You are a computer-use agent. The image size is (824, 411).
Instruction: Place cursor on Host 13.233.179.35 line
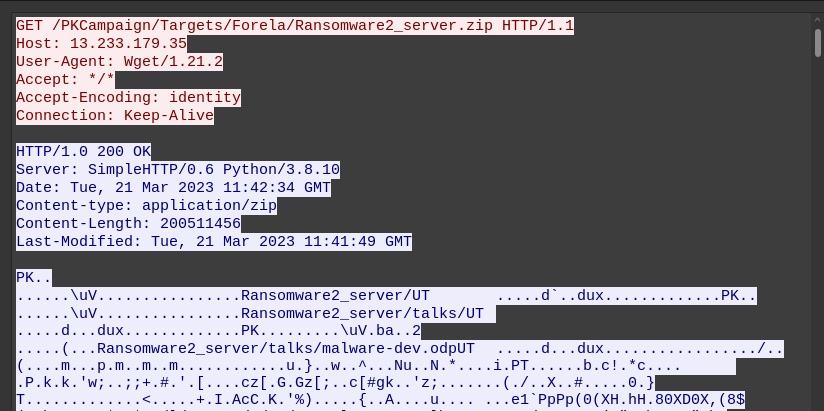[101, 43]
